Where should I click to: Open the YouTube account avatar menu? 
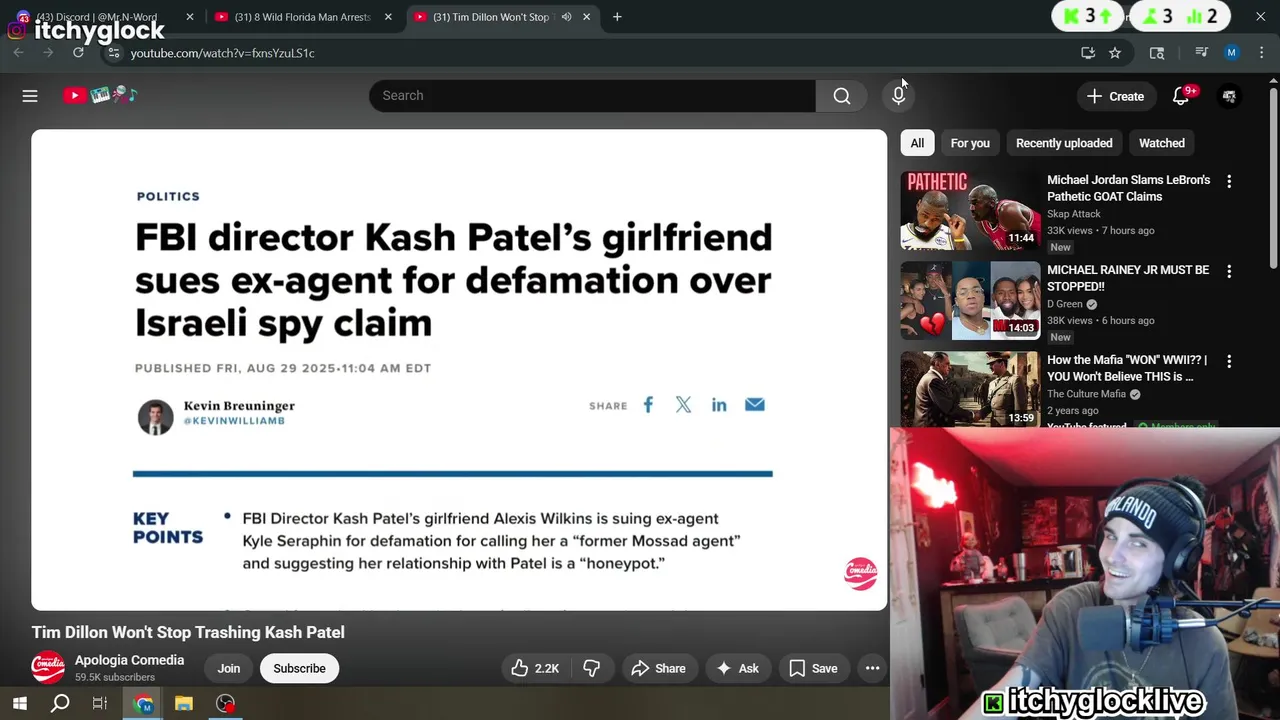[x=1229, y=96]
